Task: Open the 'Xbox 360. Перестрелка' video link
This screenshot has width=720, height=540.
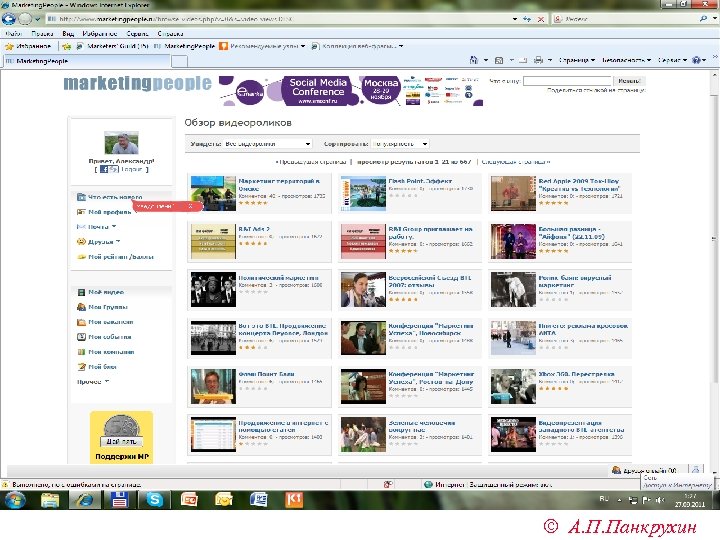Action: click(576, 374)
